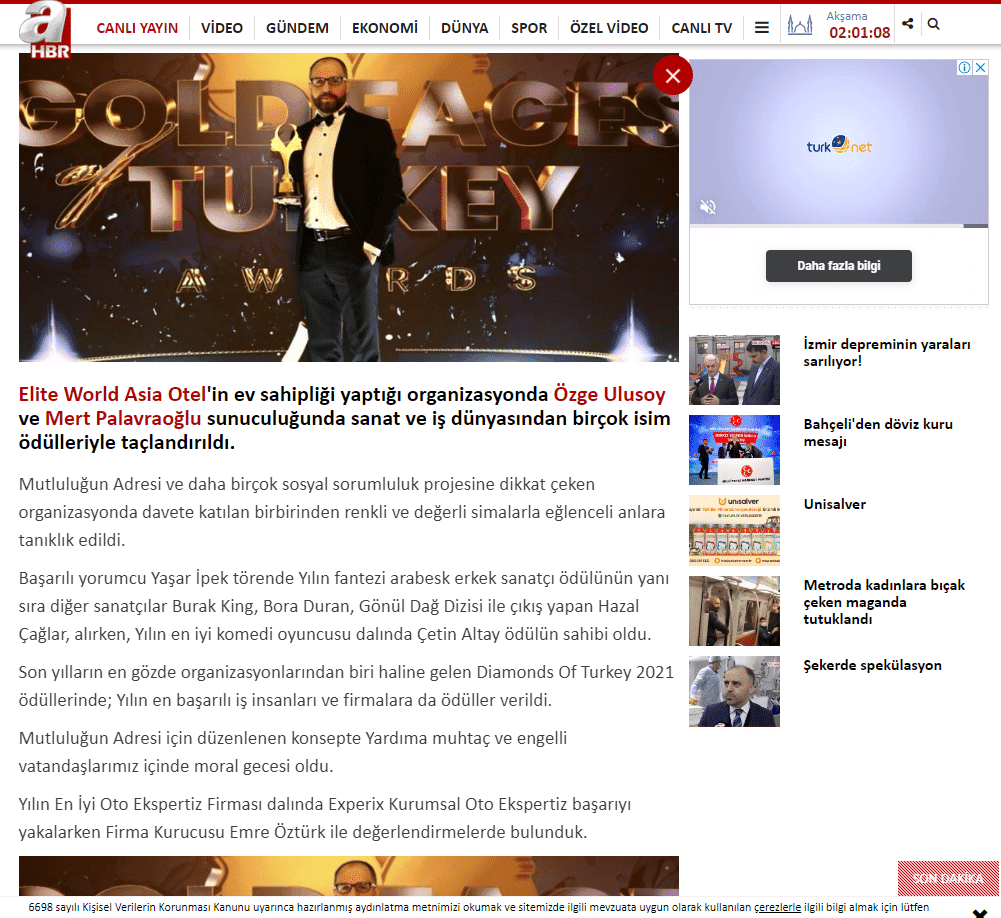Click Daha fazla bilgi button

point(839,266)
